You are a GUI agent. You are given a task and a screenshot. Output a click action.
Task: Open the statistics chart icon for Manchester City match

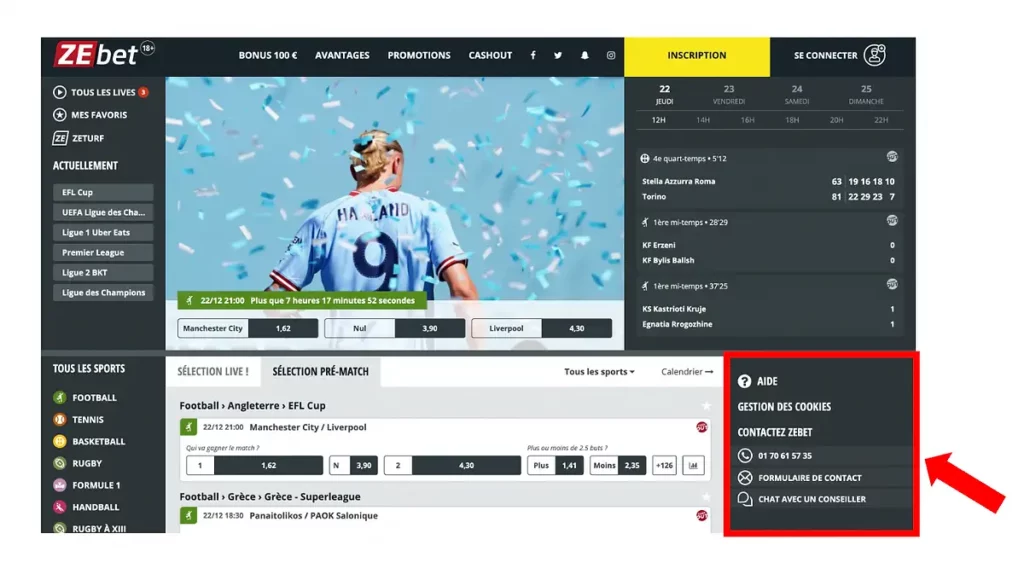(x=694, y=465)
